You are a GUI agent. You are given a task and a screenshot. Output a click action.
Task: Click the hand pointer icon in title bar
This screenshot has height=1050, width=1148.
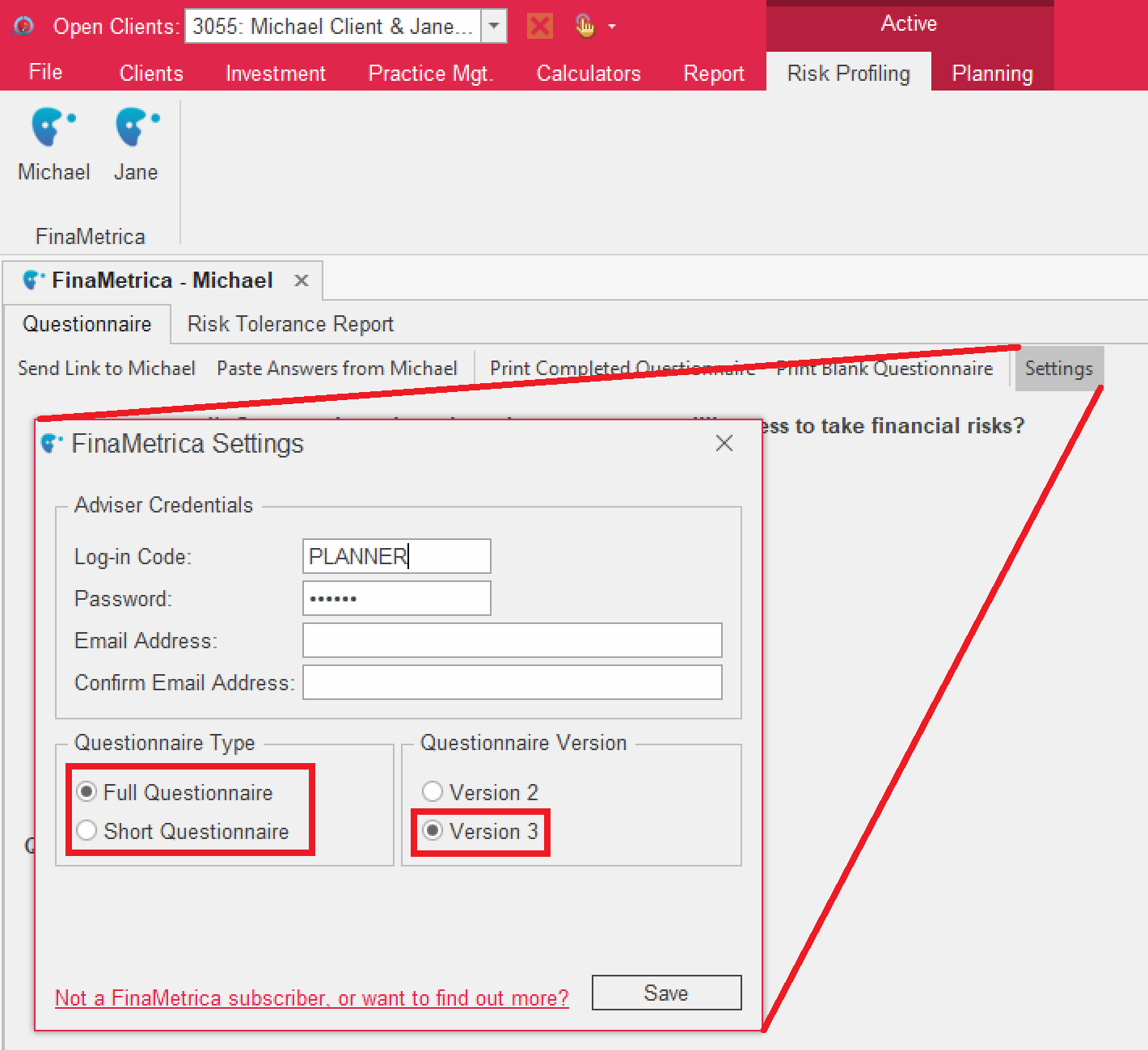coord(585,26)
